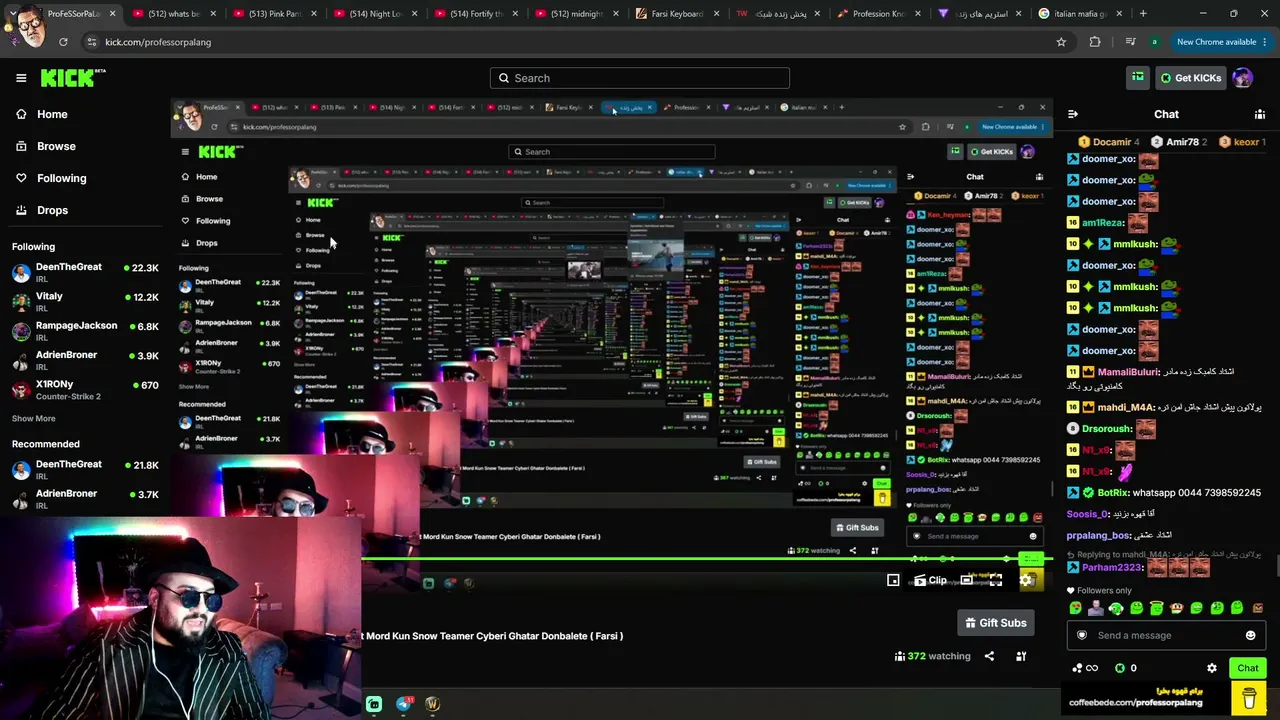
Task: Click the Get KICKs button
Action: pyautogui.click(x=1189, y=78)
